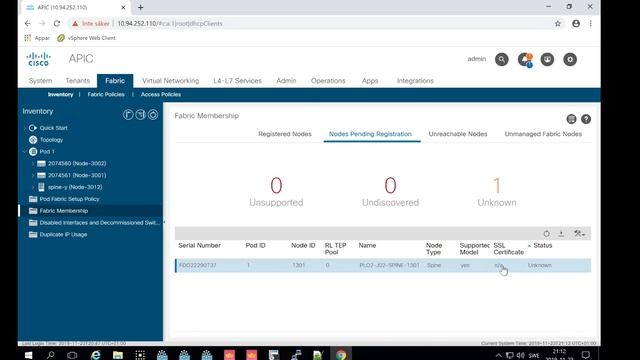Switch to Access Policies submenu

point(161,94)
